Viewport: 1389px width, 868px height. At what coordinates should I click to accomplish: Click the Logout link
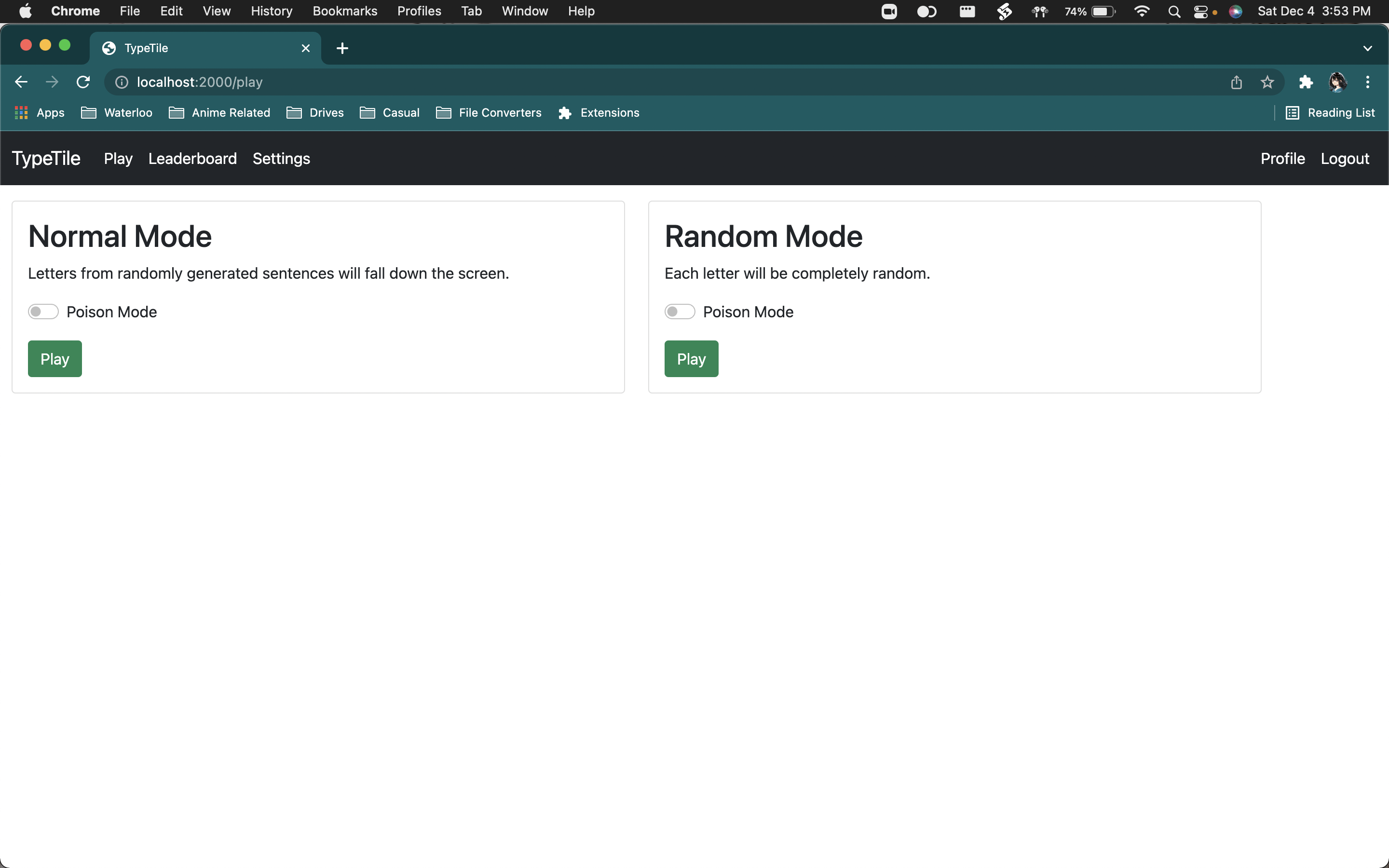coord(1344,159)
